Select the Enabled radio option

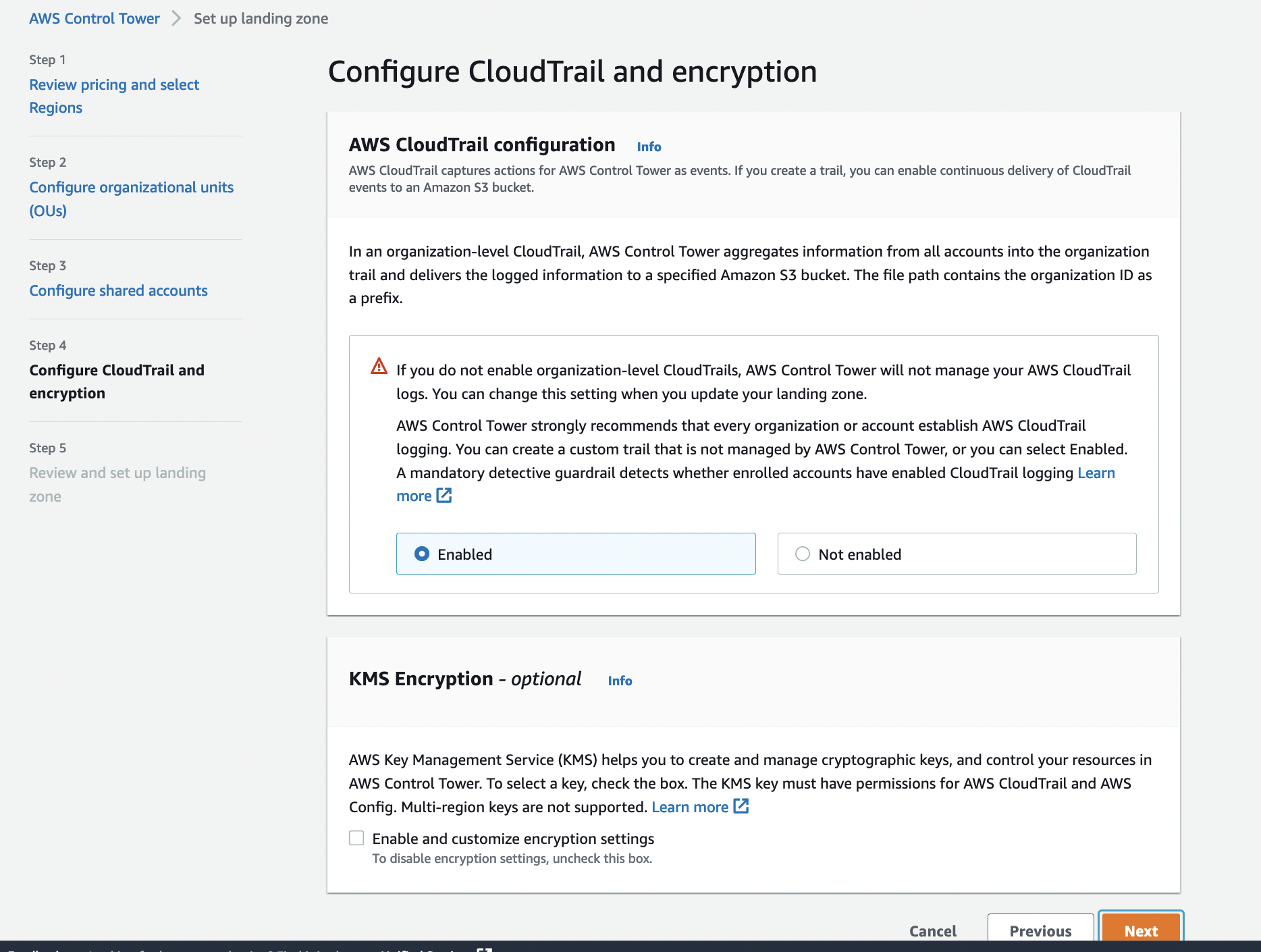[576, 554]
